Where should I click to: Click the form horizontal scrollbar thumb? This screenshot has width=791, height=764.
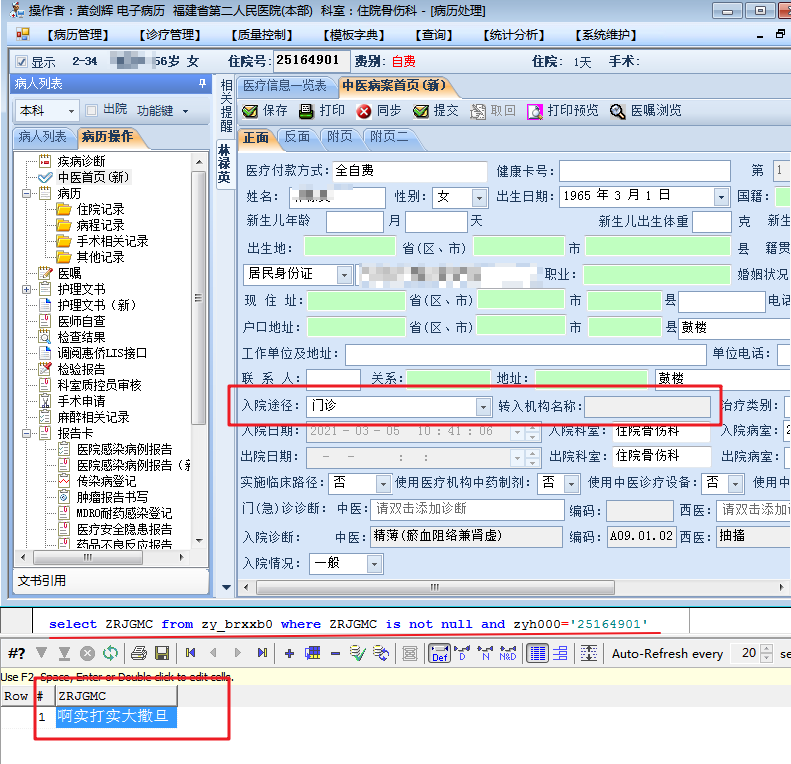pos(435,587)
